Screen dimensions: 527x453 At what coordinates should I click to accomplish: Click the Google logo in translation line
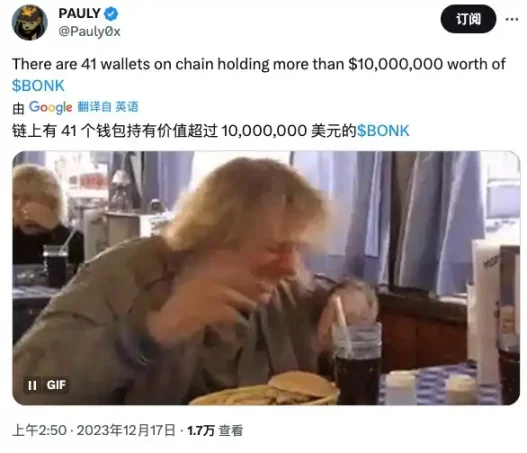[x=50, y=108]
